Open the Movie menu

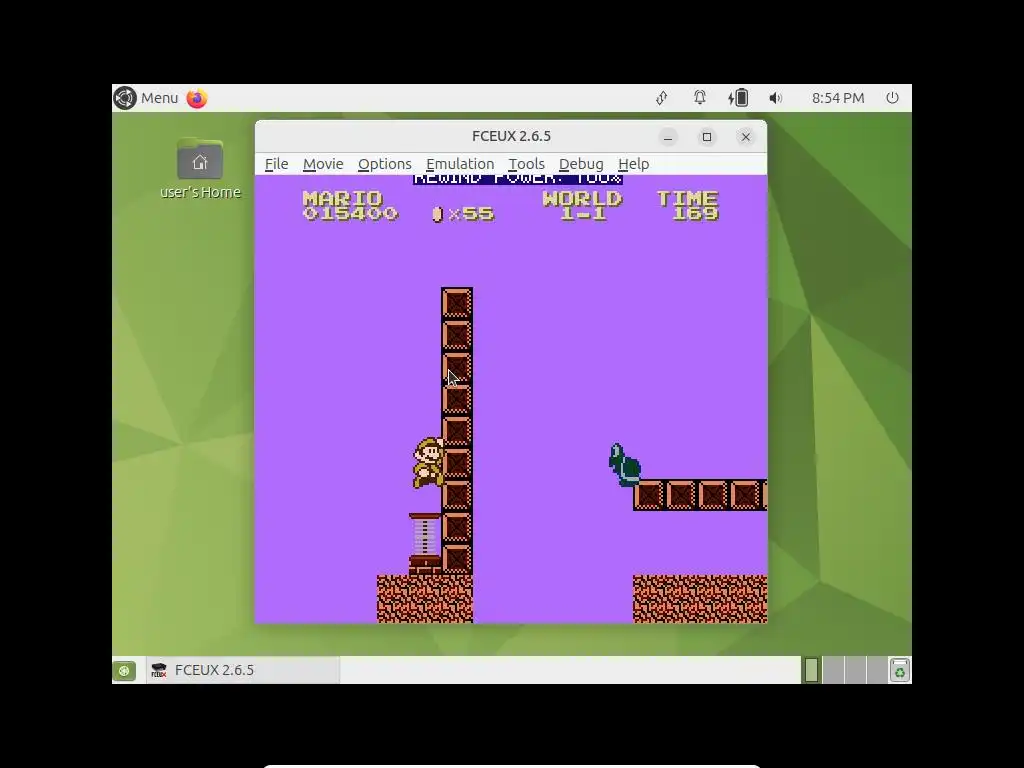[x=323, y=164]
